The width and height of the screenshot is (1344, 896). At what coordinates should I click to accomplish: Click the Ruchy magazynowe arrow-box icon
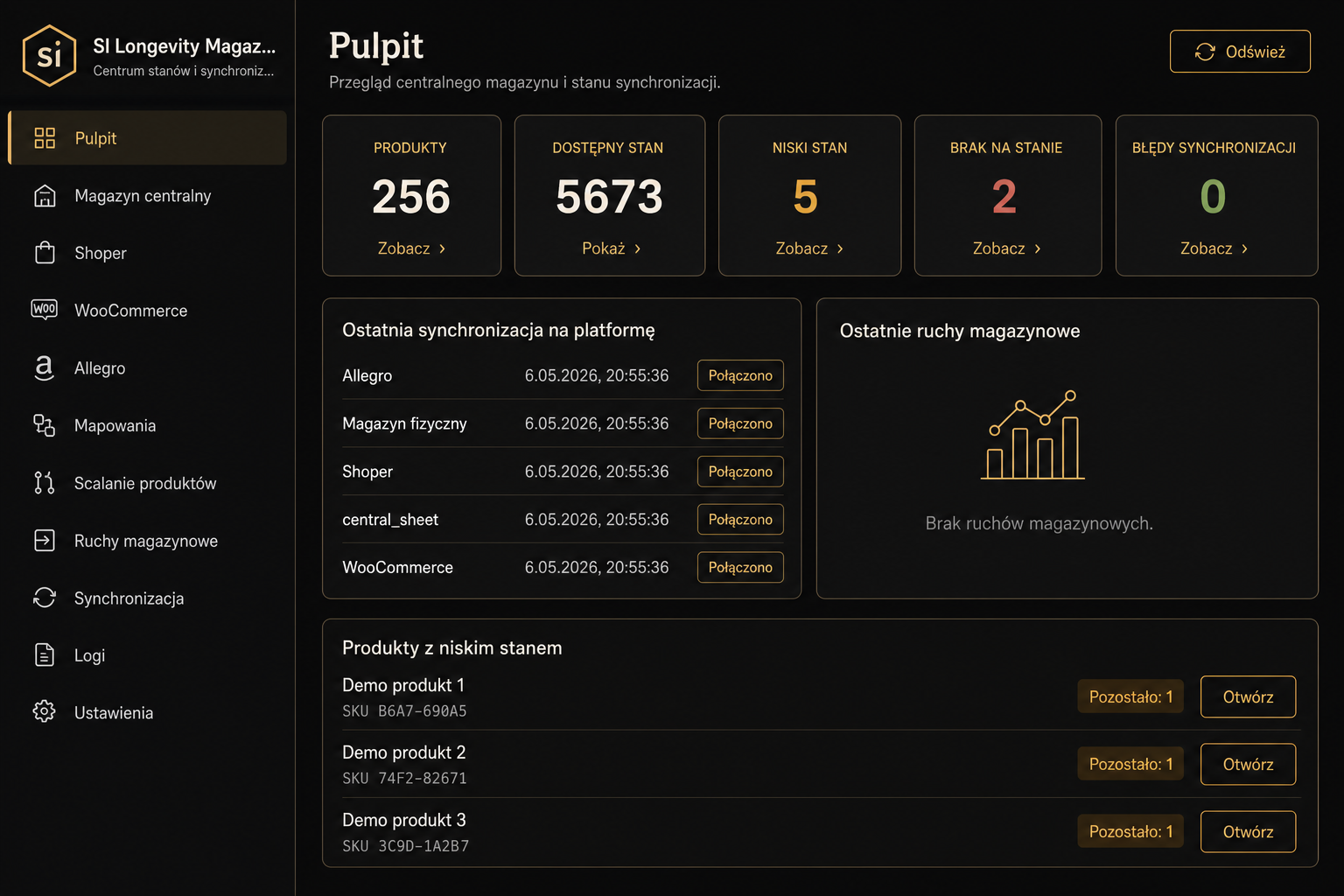(x=45, y=541)
